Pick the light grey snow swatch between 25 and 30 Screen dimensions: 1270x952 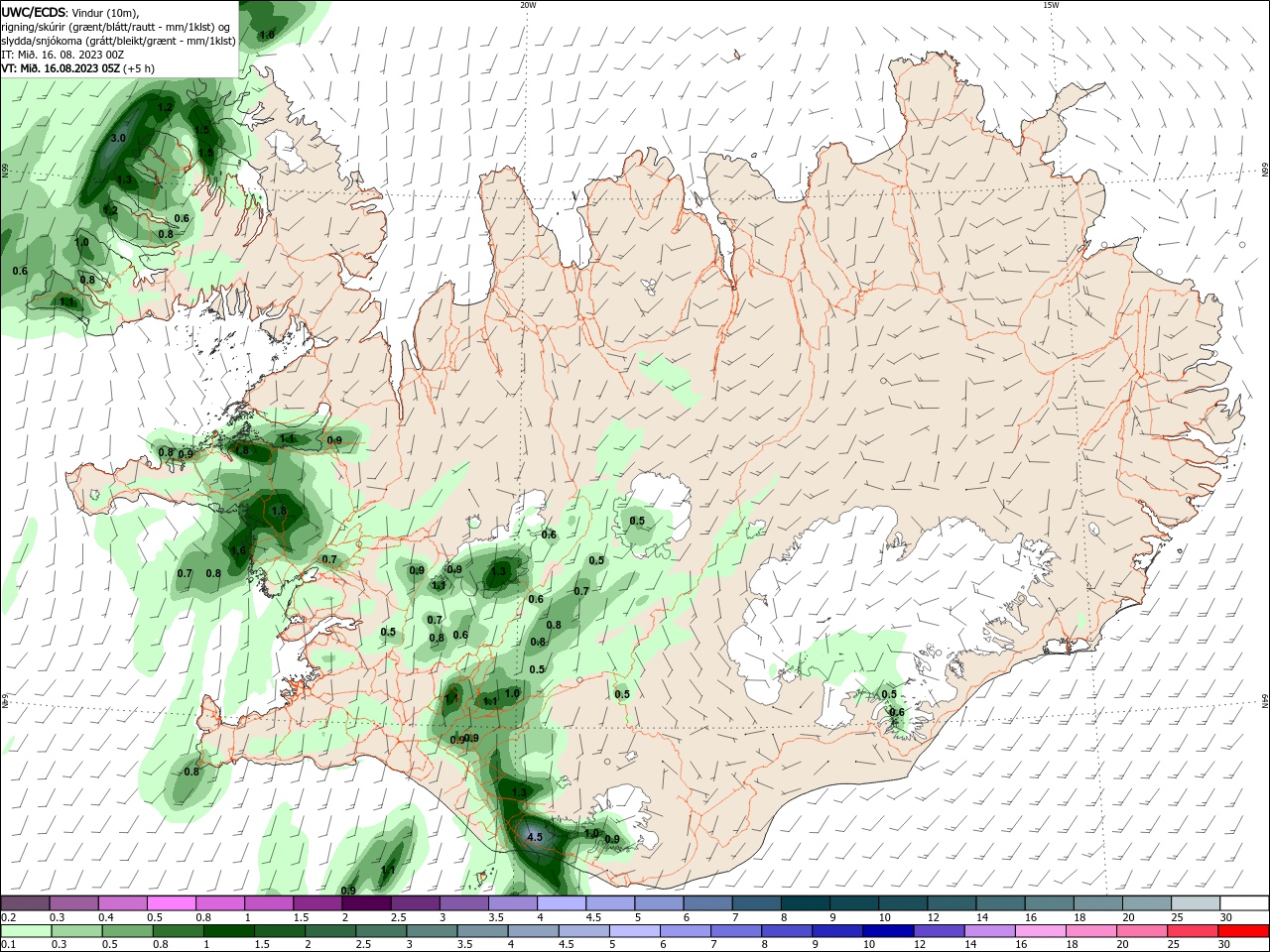click(1198, 903)
